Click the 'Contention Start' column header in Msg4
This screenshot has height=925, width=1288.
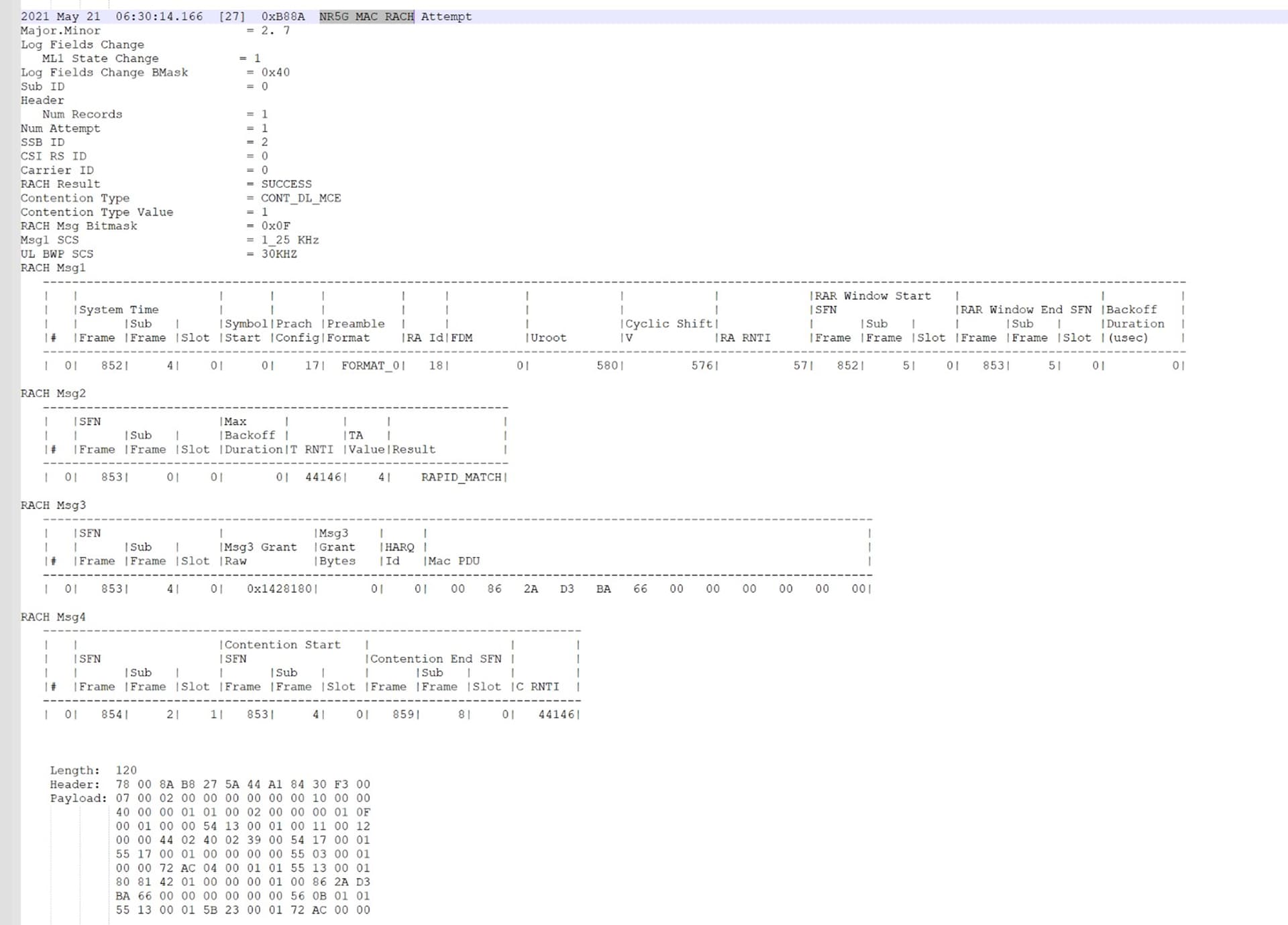[282, 645]
